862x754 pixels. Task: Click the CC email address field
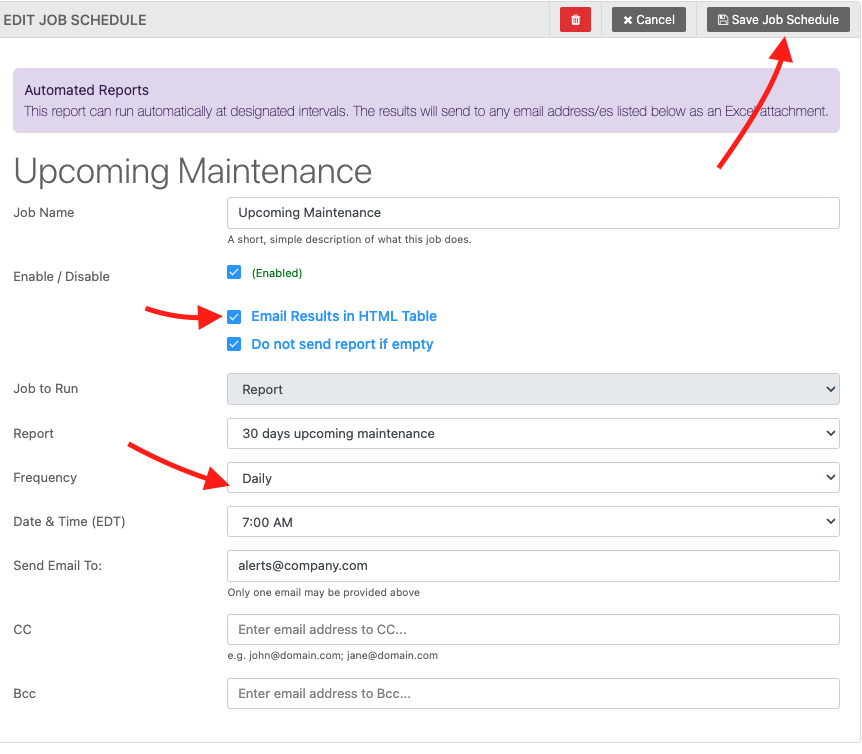[533, 629]
